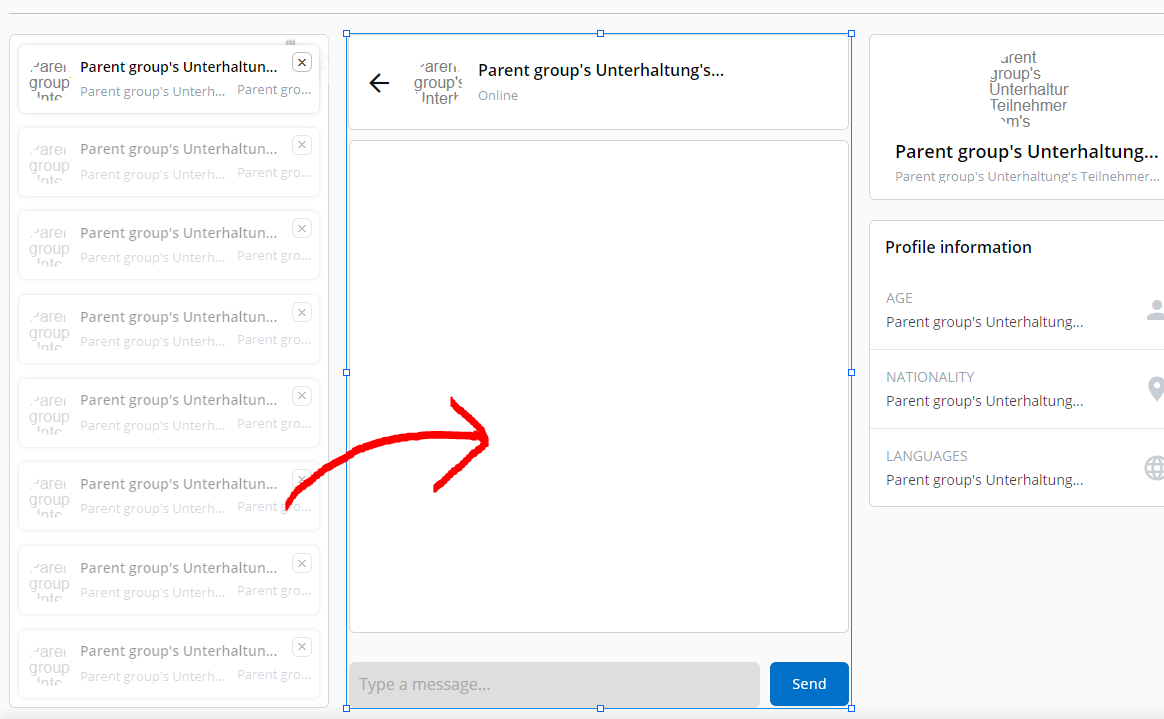Select the avatar on the highlighted first conversation card
The image size is (1164, 719).
50,79
